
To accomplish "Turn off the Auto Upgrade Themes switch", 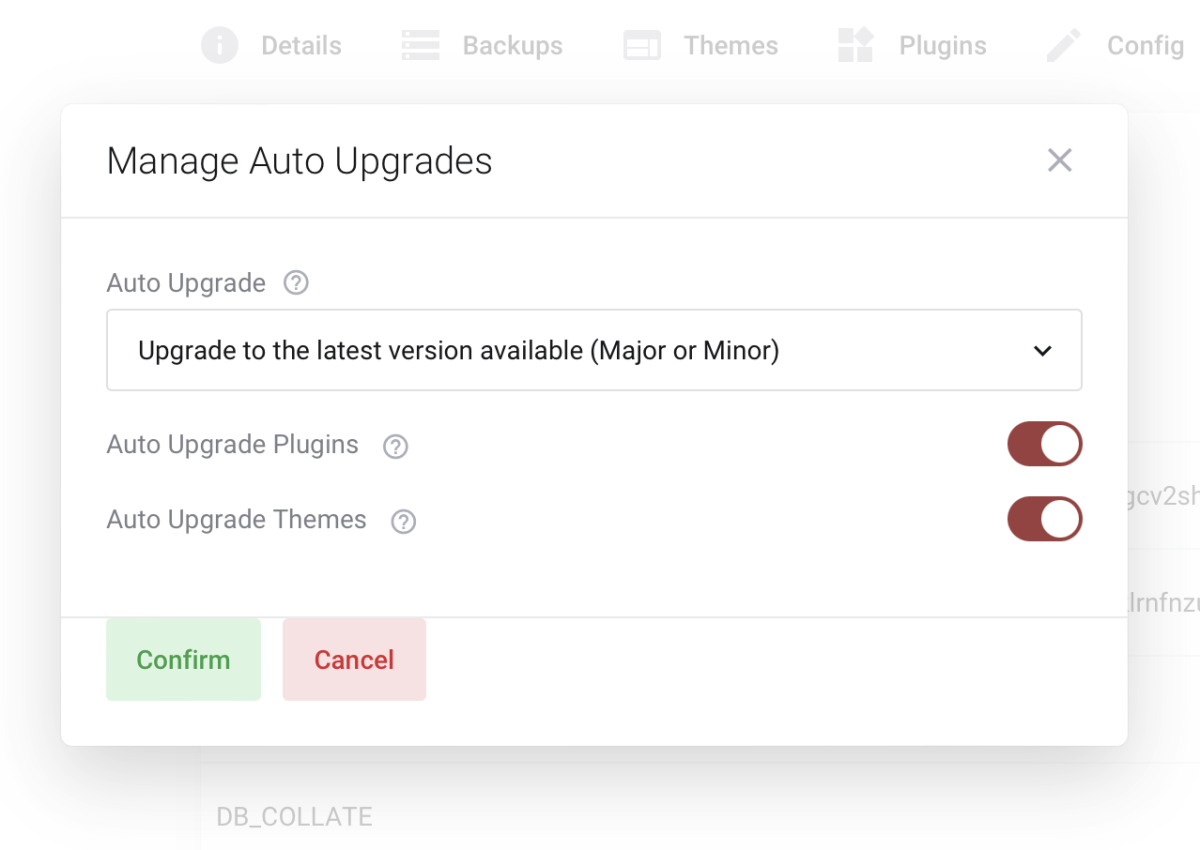I will click(x=1044, y=520).
